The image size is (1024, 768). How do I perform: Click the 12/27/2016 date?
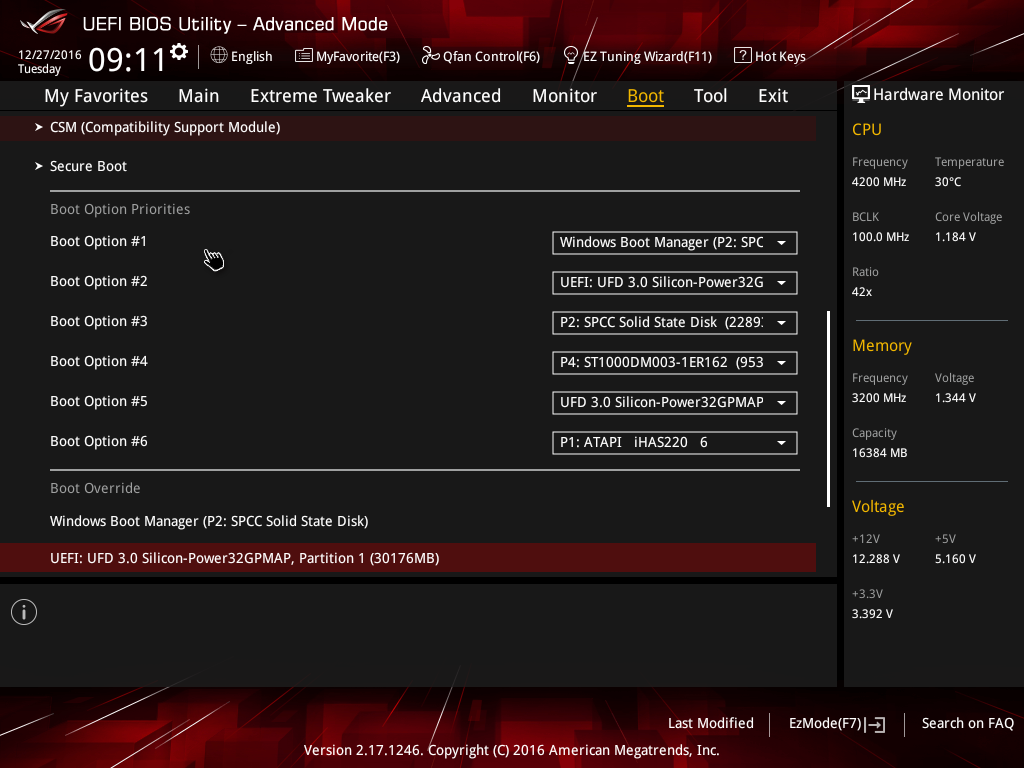coord(50,55)
